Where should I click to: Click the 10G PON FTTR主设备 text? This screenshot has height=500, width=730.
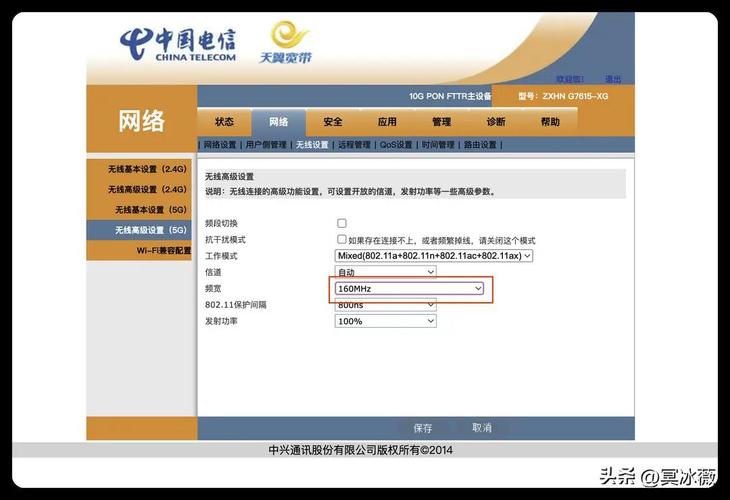click(450, 96)
